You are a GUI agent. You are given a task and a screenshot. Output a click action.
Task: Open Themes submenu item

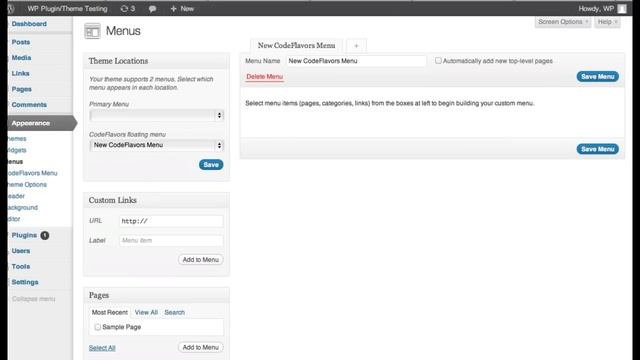point(17,139)
